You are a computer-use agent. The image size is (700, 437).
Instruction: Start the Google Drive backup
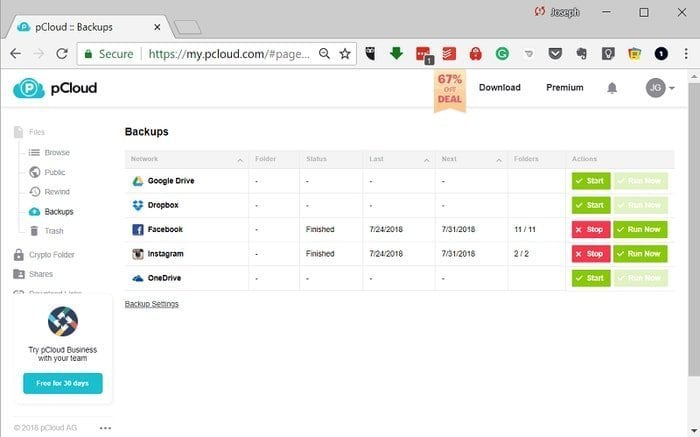[591, 181]
